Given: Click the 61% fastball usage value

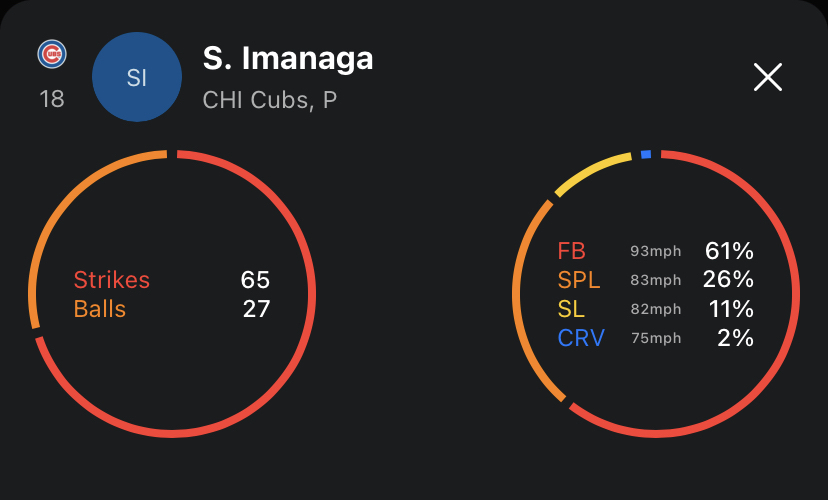Looking at the screenshot, I should (729, 251).
